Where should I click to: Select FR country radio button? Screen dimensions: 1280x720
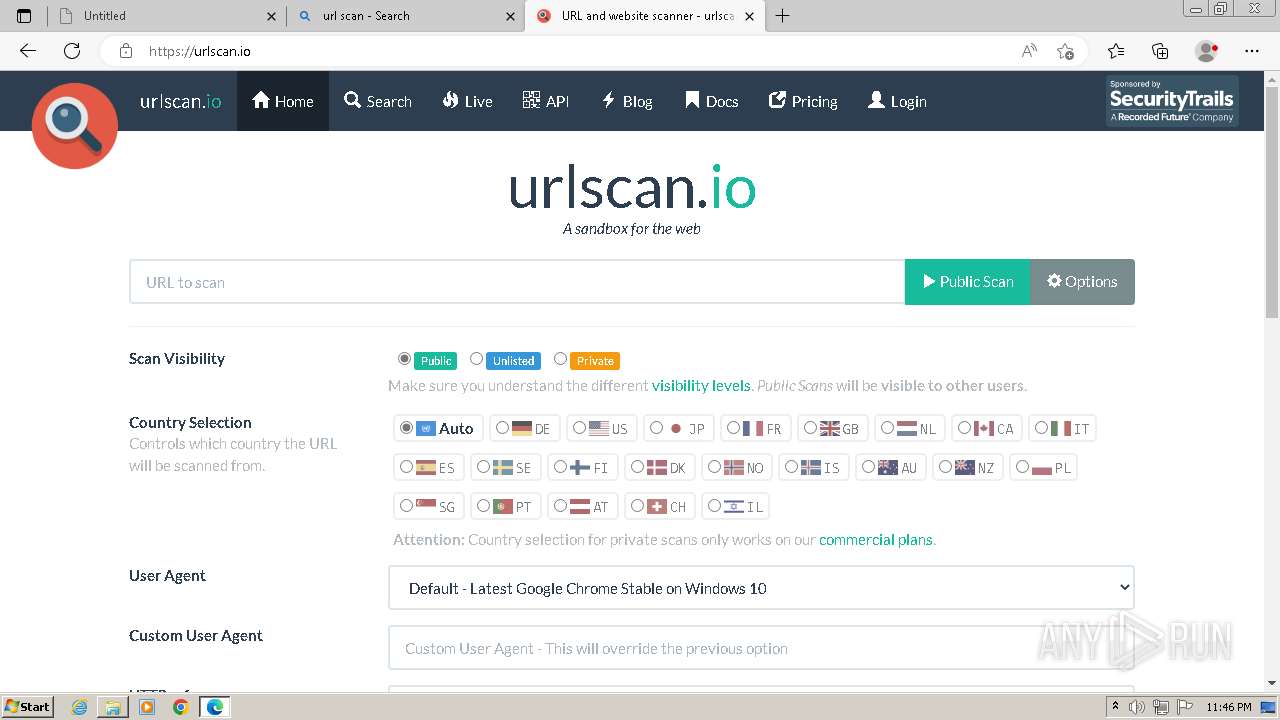coord(733,428)
